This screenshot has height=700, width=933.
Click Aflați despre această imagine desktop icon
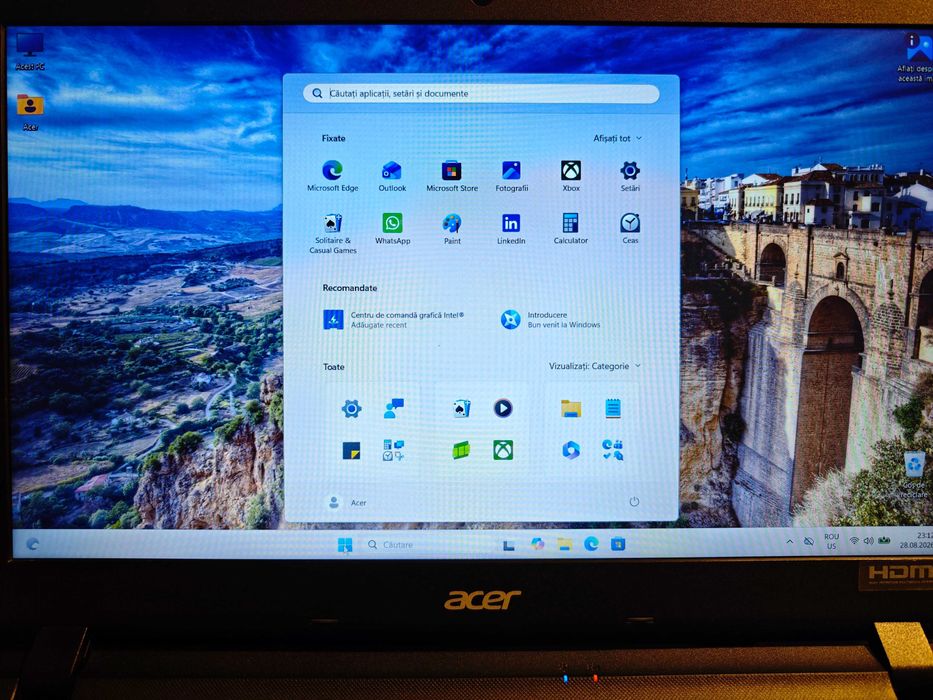click(x=917, y=57)
